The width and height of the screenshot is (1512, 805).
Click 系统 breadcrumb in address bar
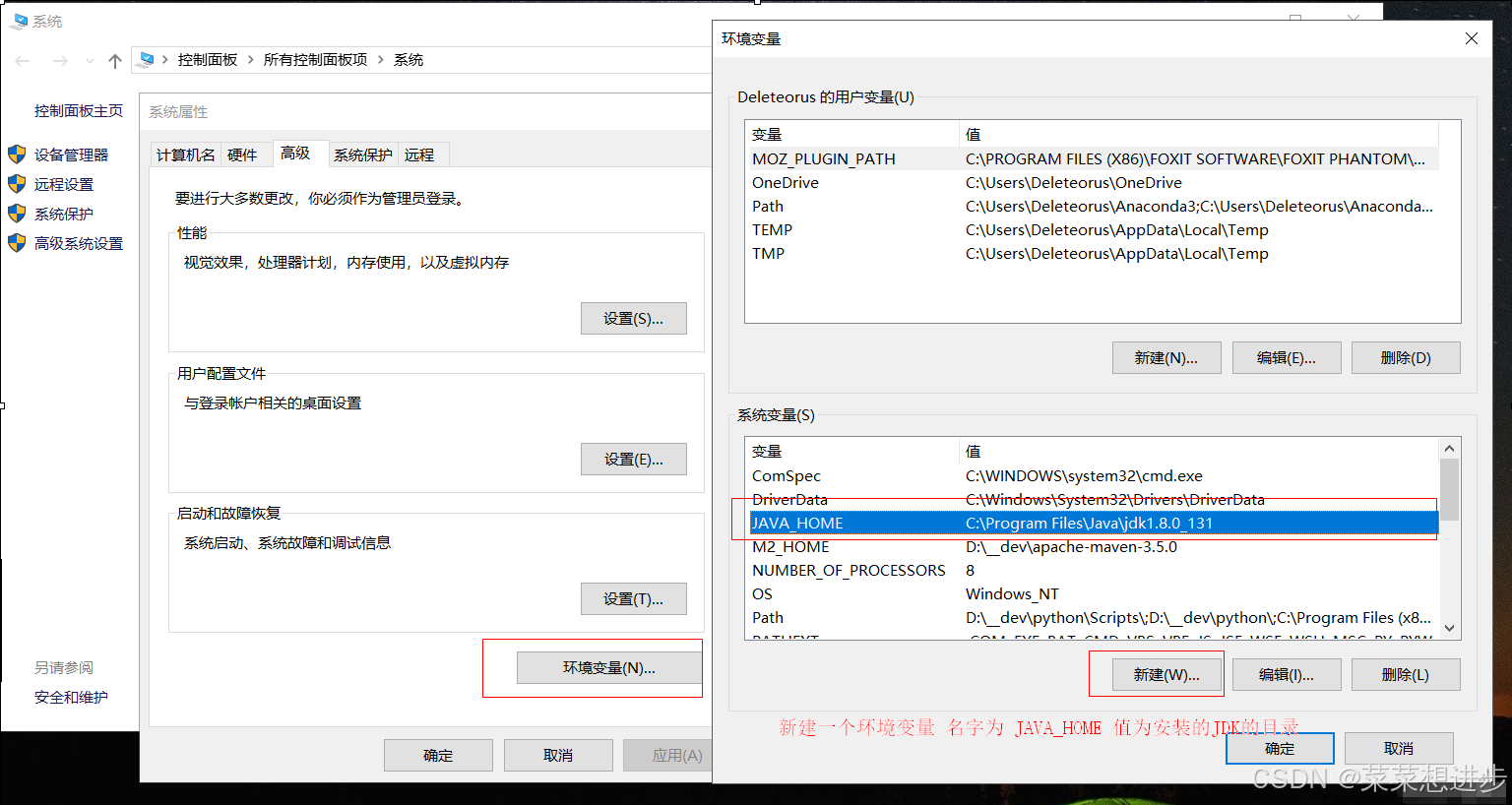pyautogui.click(x=409, y=60)
